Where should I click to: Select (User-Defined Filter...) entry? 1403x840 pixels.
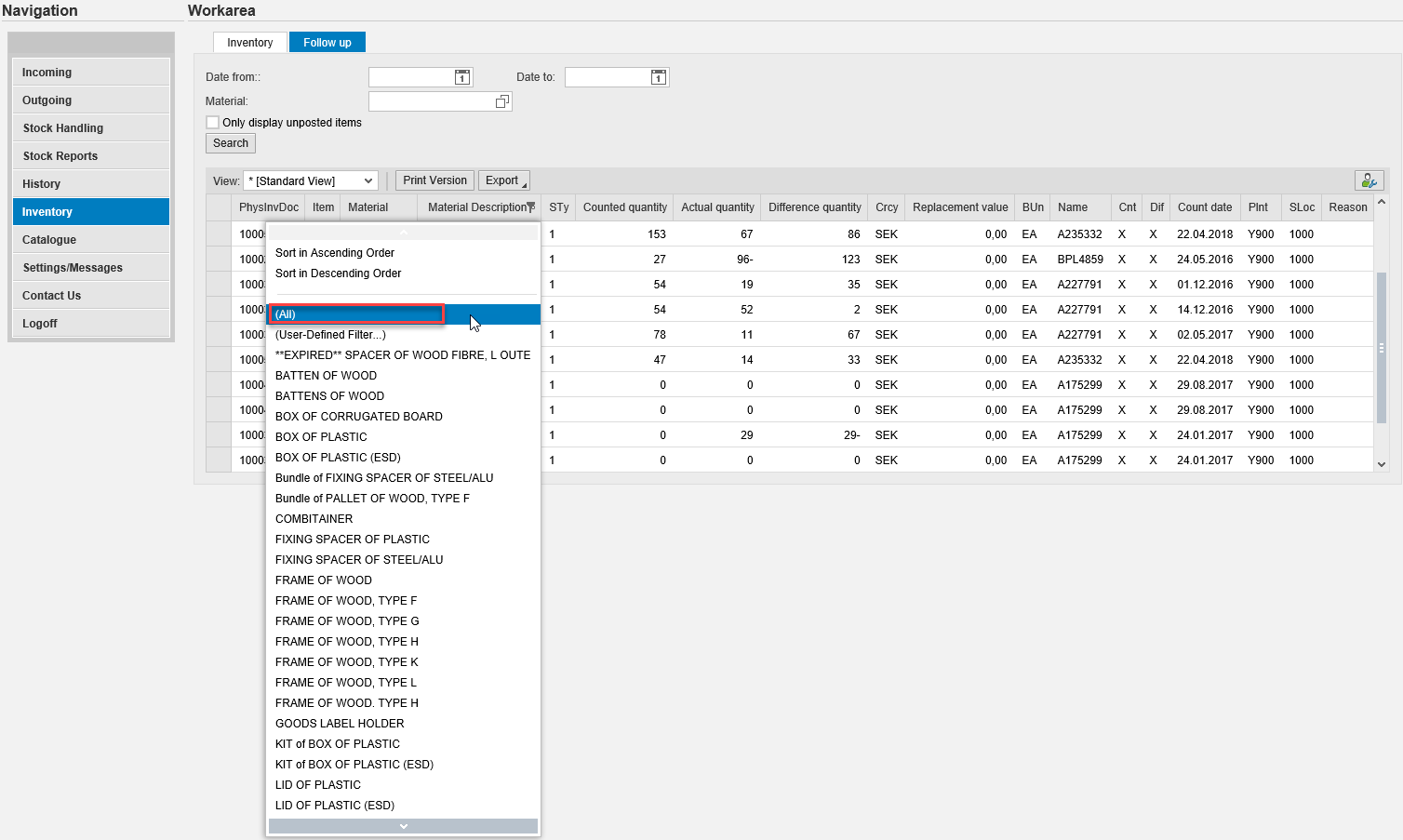pos(403,335)
